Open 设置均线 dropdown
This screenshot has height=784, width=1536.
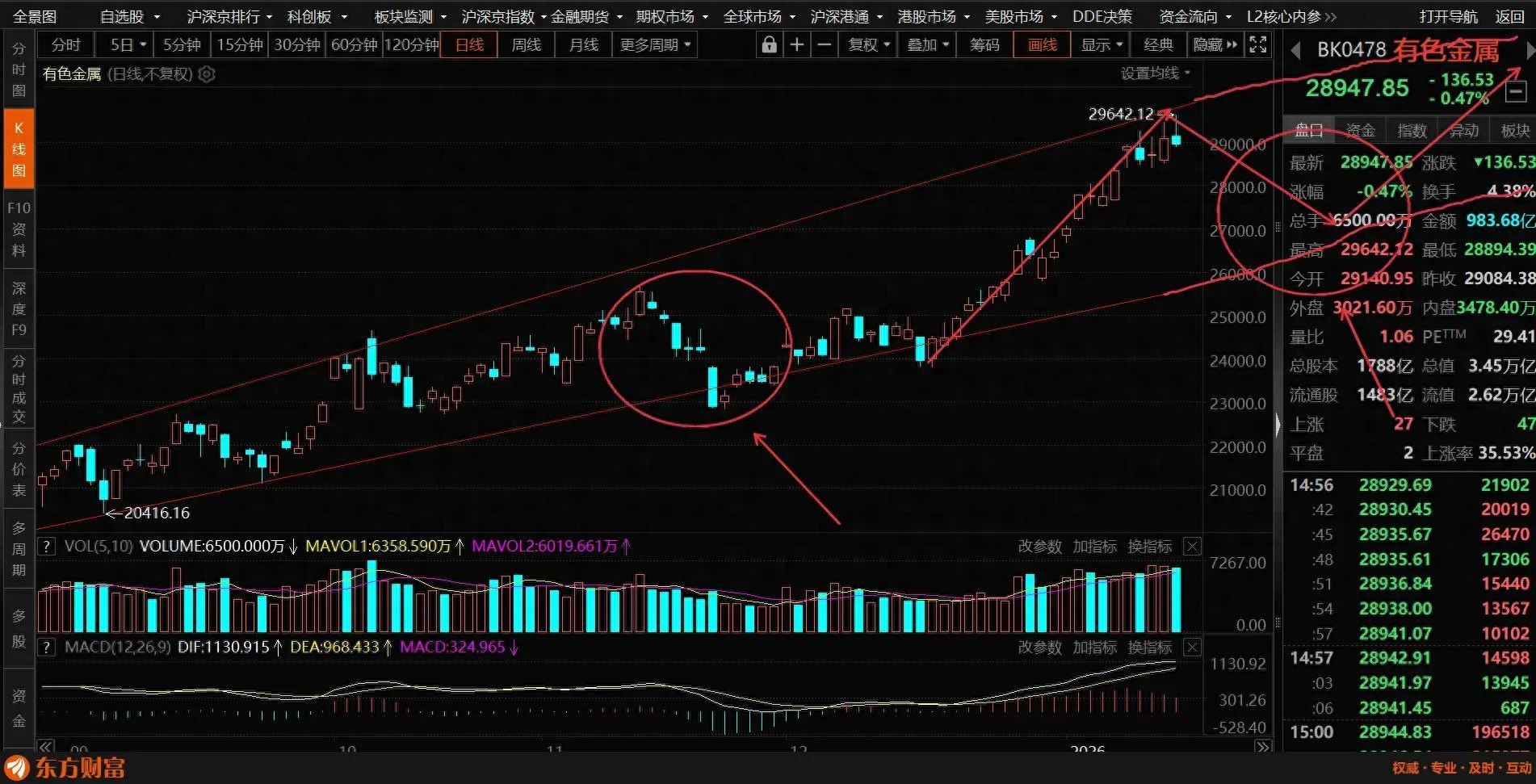coord(1155,73)
